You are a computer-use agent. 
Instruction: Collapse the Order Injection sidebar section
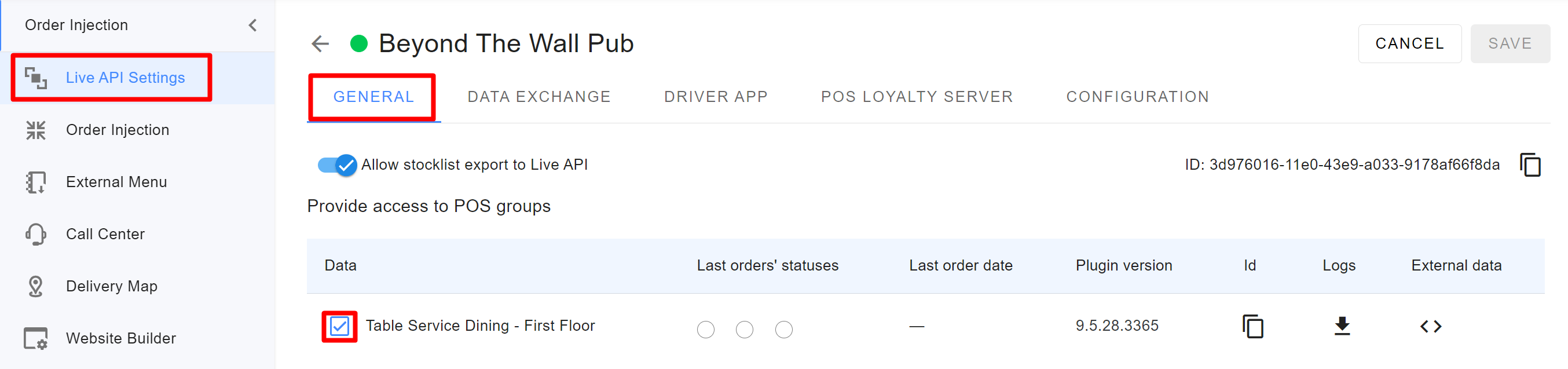tap(252, 25)
